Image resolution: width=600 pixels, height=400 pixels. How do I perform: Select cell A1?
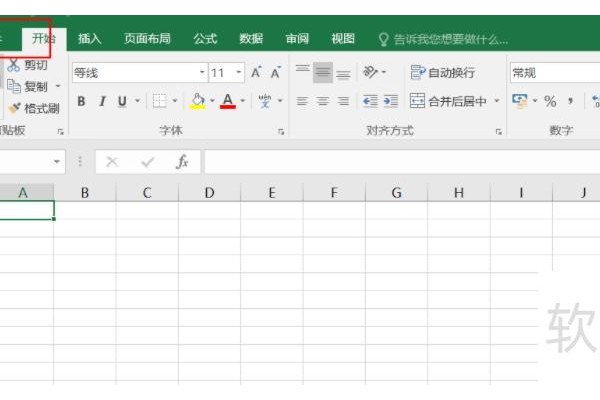27,210
